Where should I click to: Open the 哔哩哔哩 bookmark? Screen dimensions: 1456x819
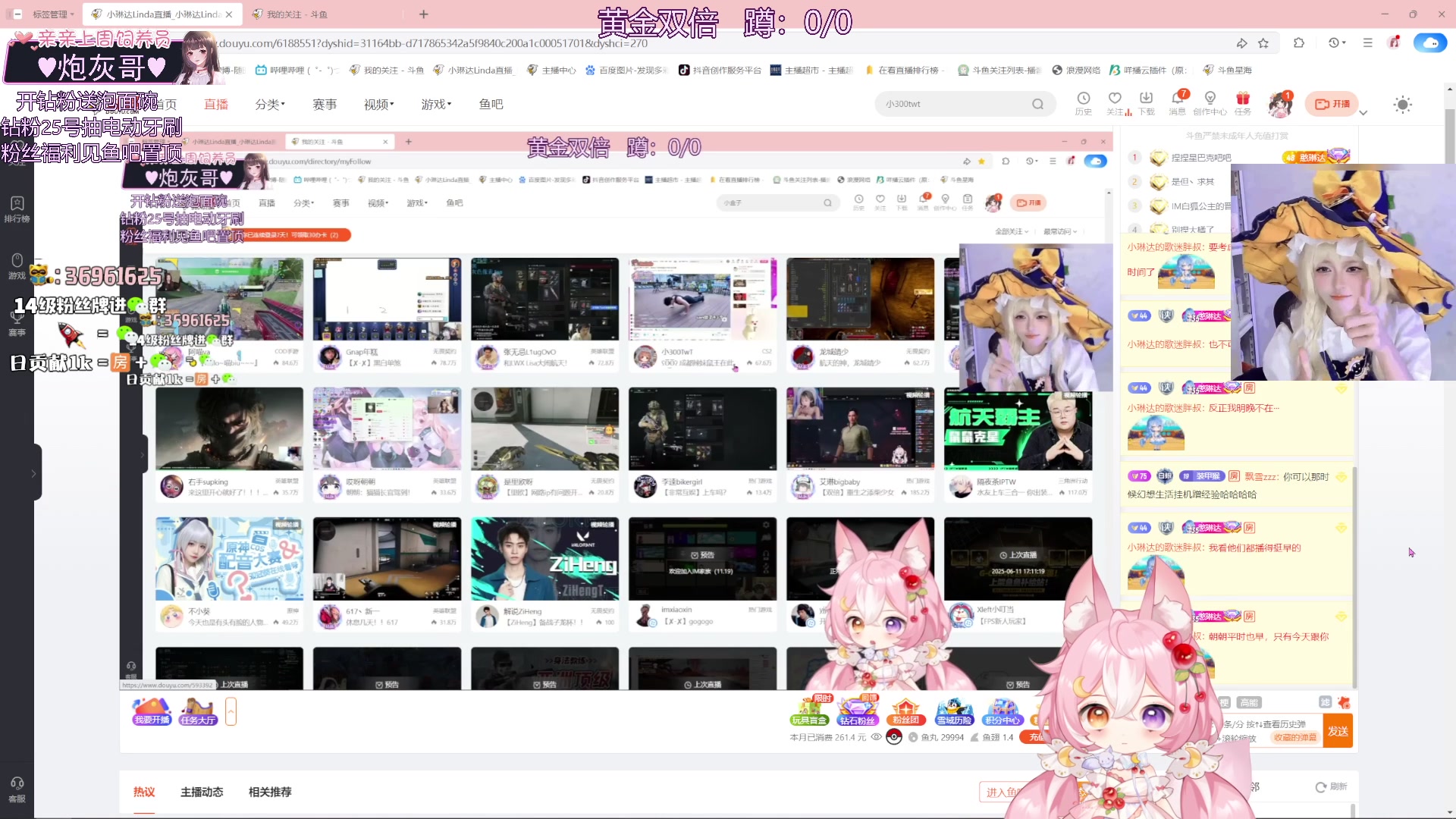tap(297, 70)
